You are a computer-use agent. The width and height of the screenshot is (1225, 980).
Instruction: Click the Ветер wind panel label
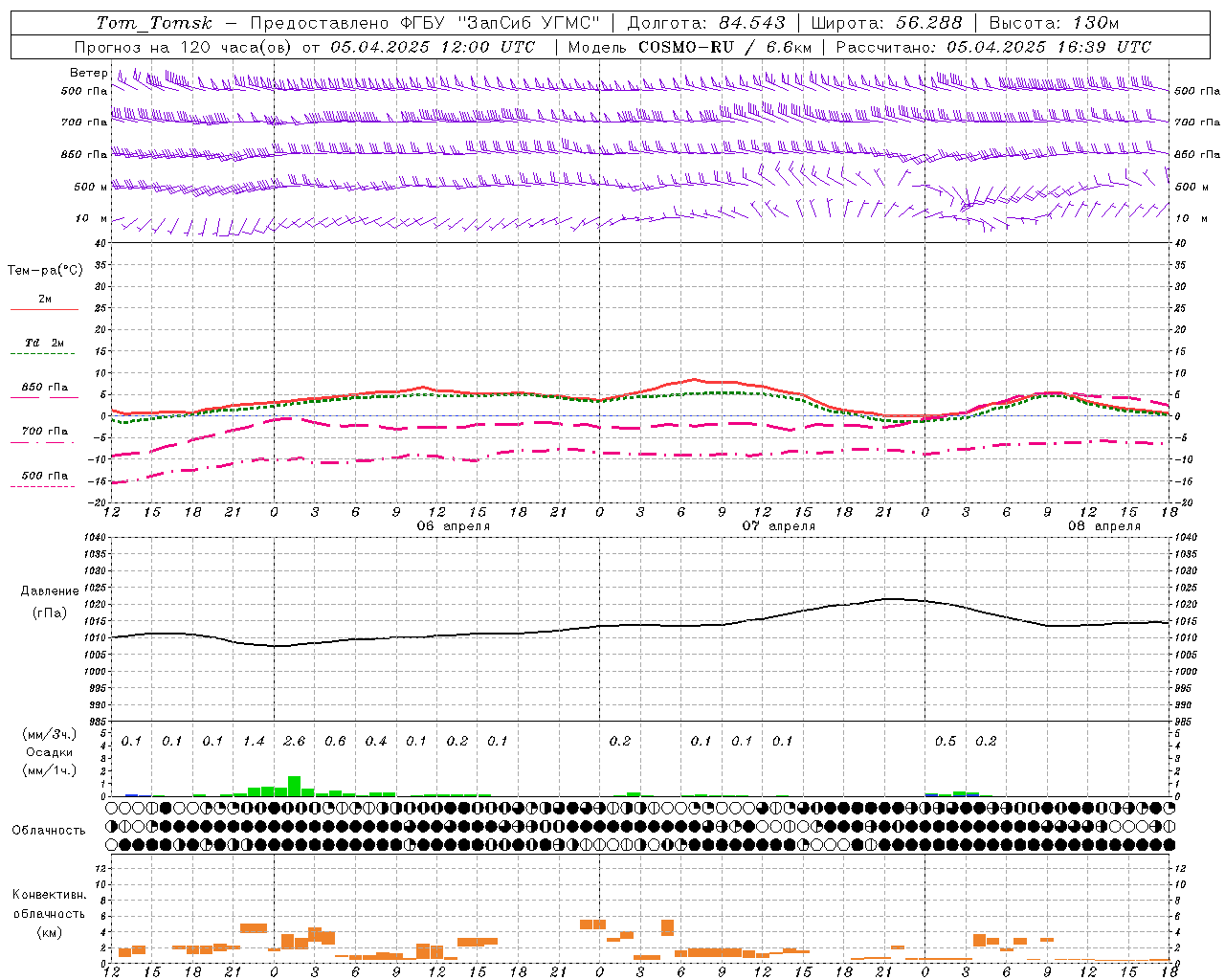[x=88, y=73]
